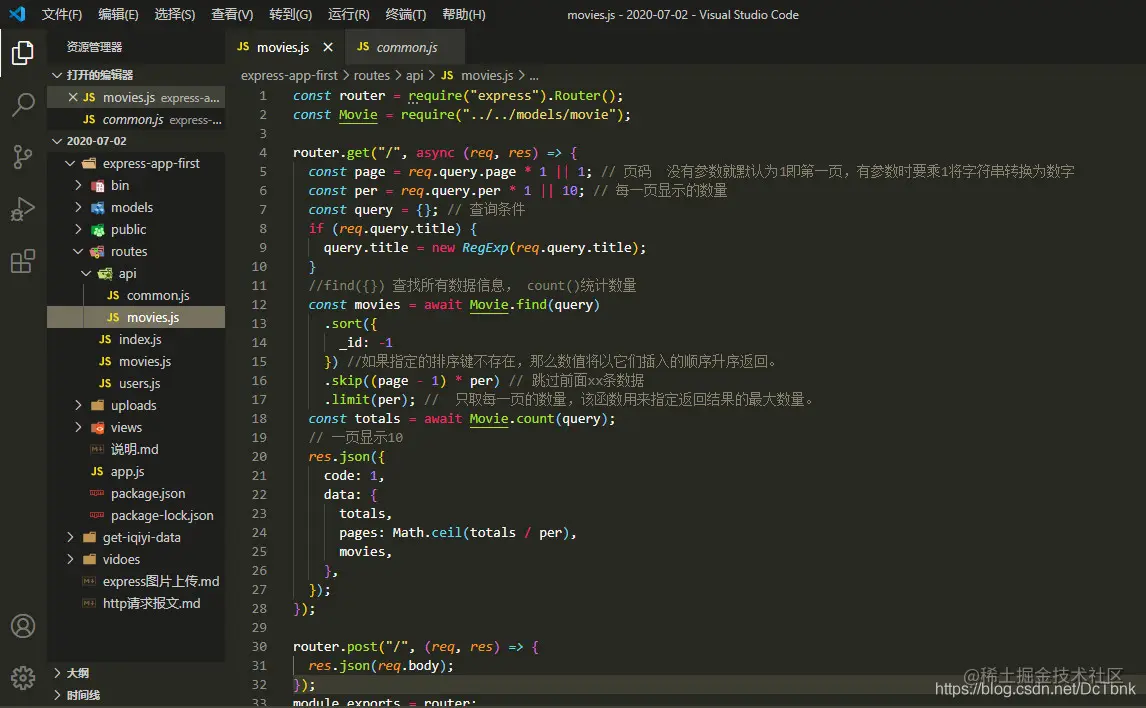Viewport: 1146px width, 708px height.
Task: Expand the 大纲 outline section
Action: click(57, 673)
